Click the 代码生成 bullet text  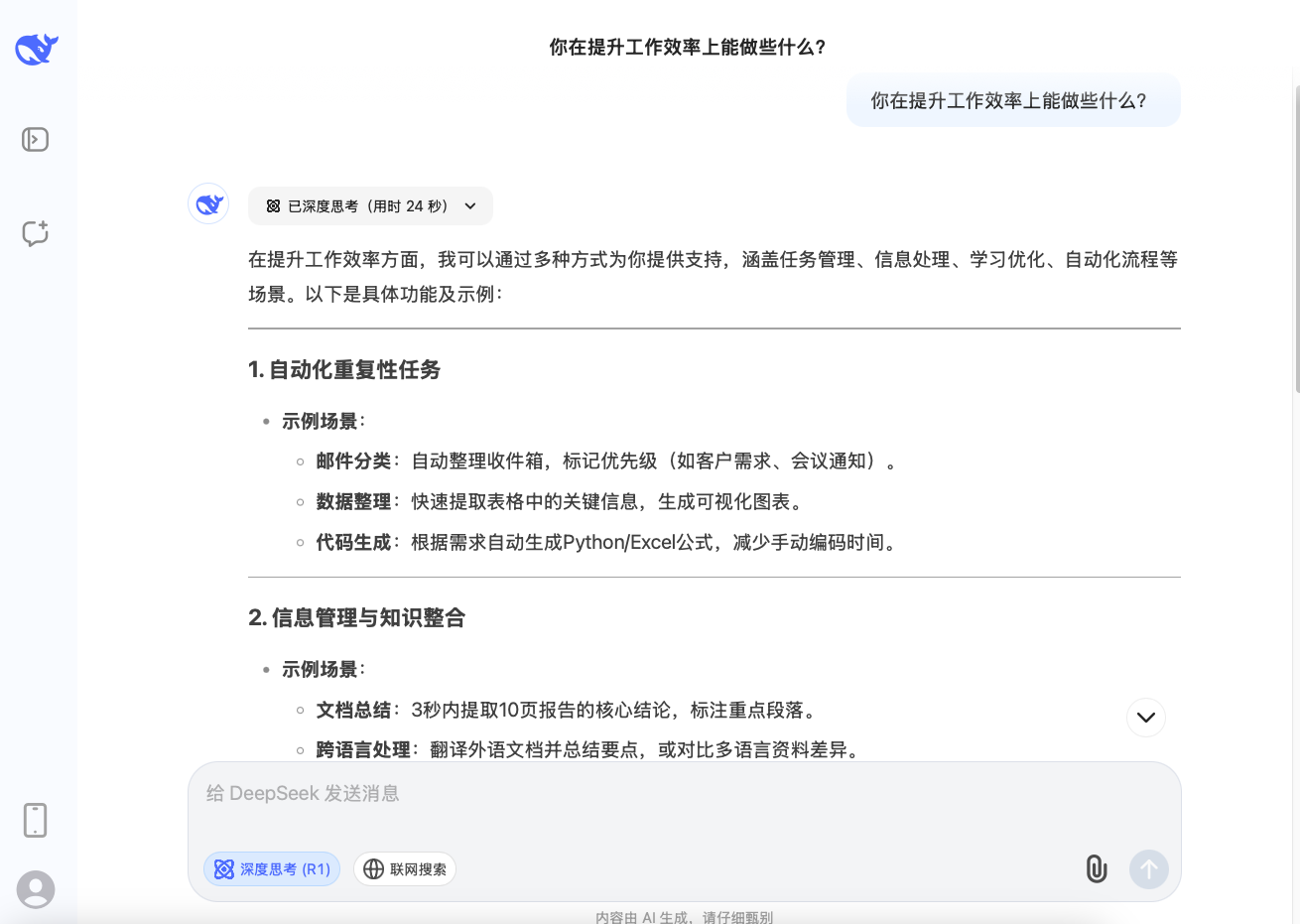pyautogui.click(x=607, y=543)
